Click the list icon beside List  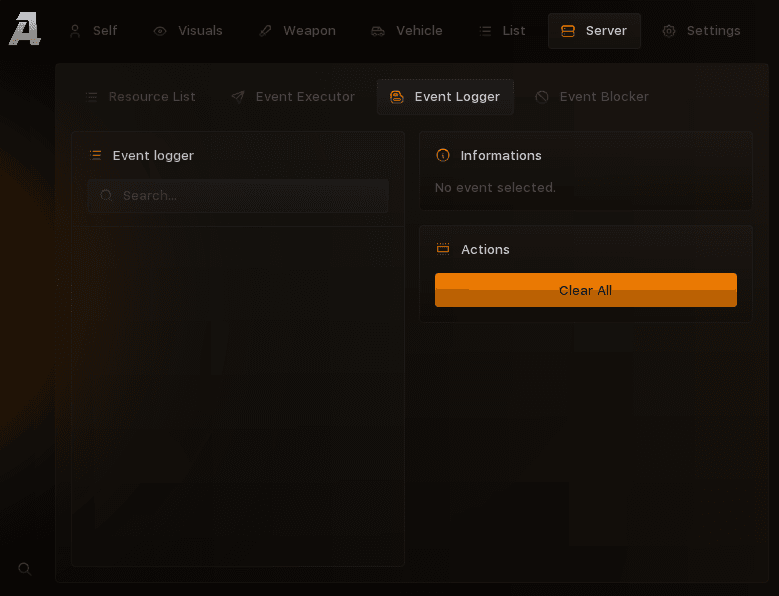(x=485, y=31)
